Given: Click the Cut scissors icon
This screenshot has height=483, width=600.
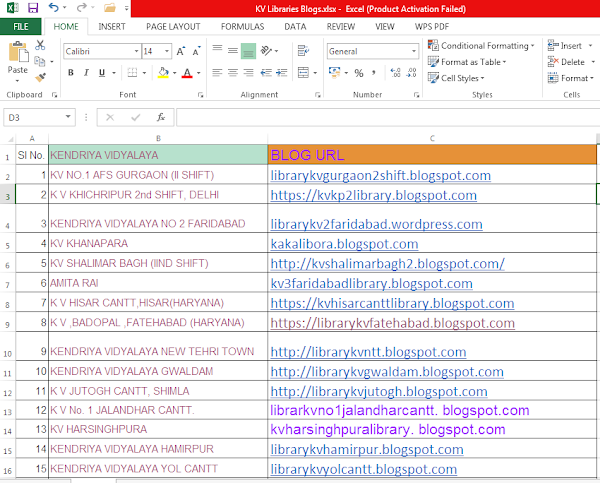Looking at the screenshot, I should click(x=40, y=45).
